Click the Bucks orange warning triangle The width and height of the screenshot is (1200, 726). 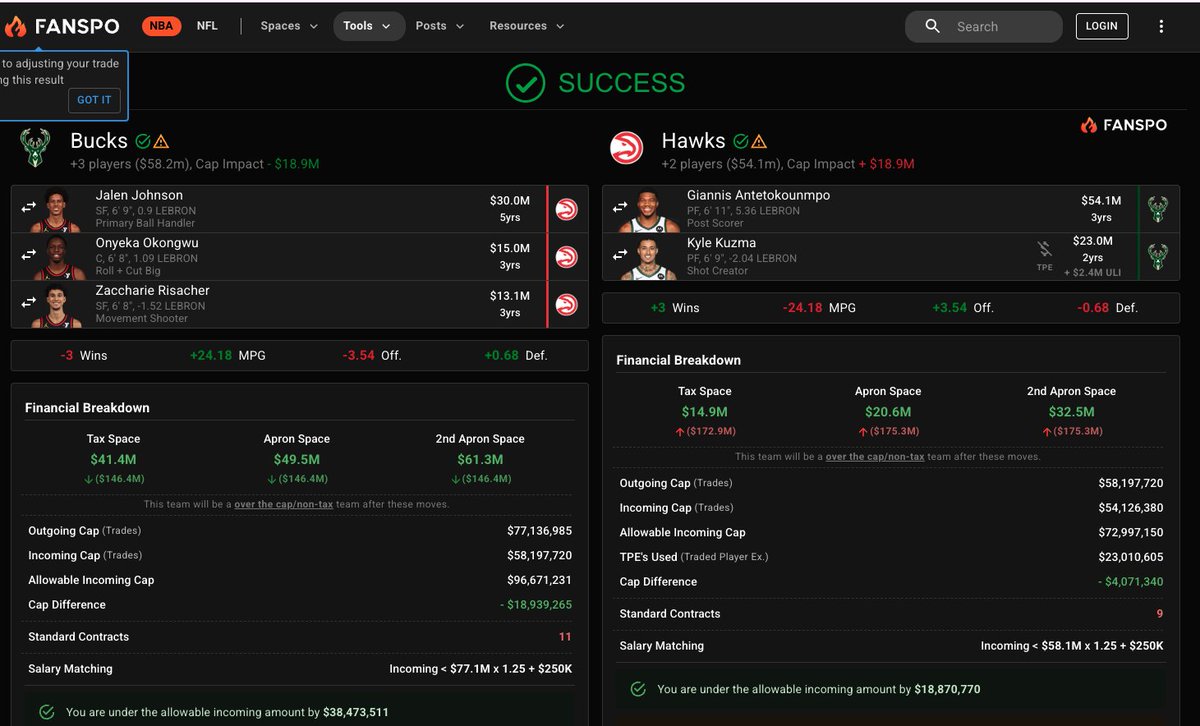tap(161, 141)
